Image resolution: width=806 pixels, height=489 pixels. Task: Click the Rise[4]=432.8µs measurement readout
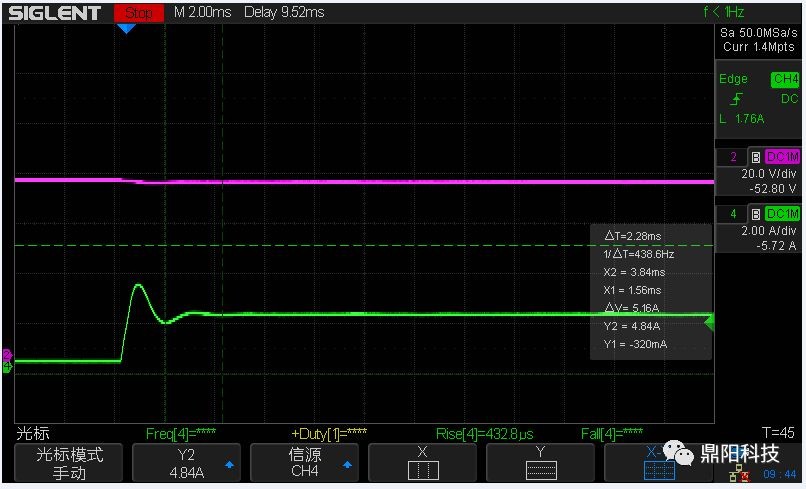click(x=482, y=433)
